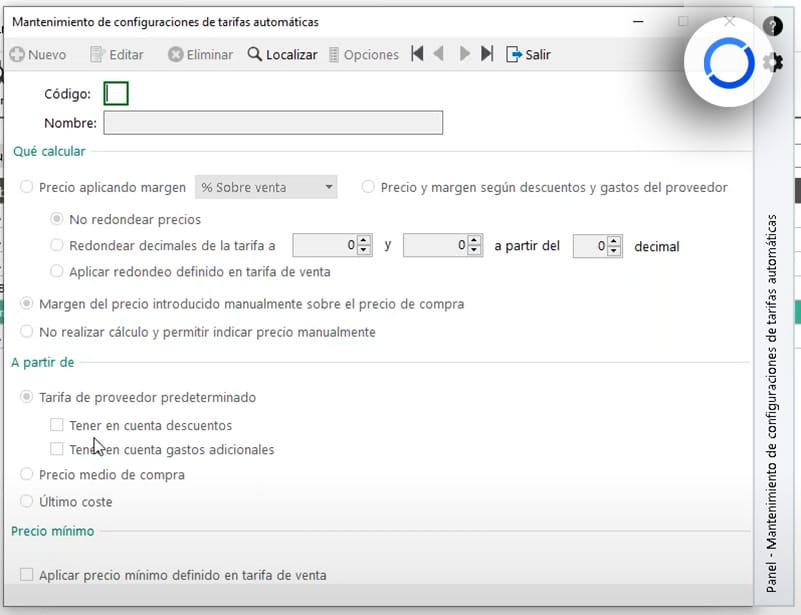
Task: Jump to the first record
Action: [416, 55]
